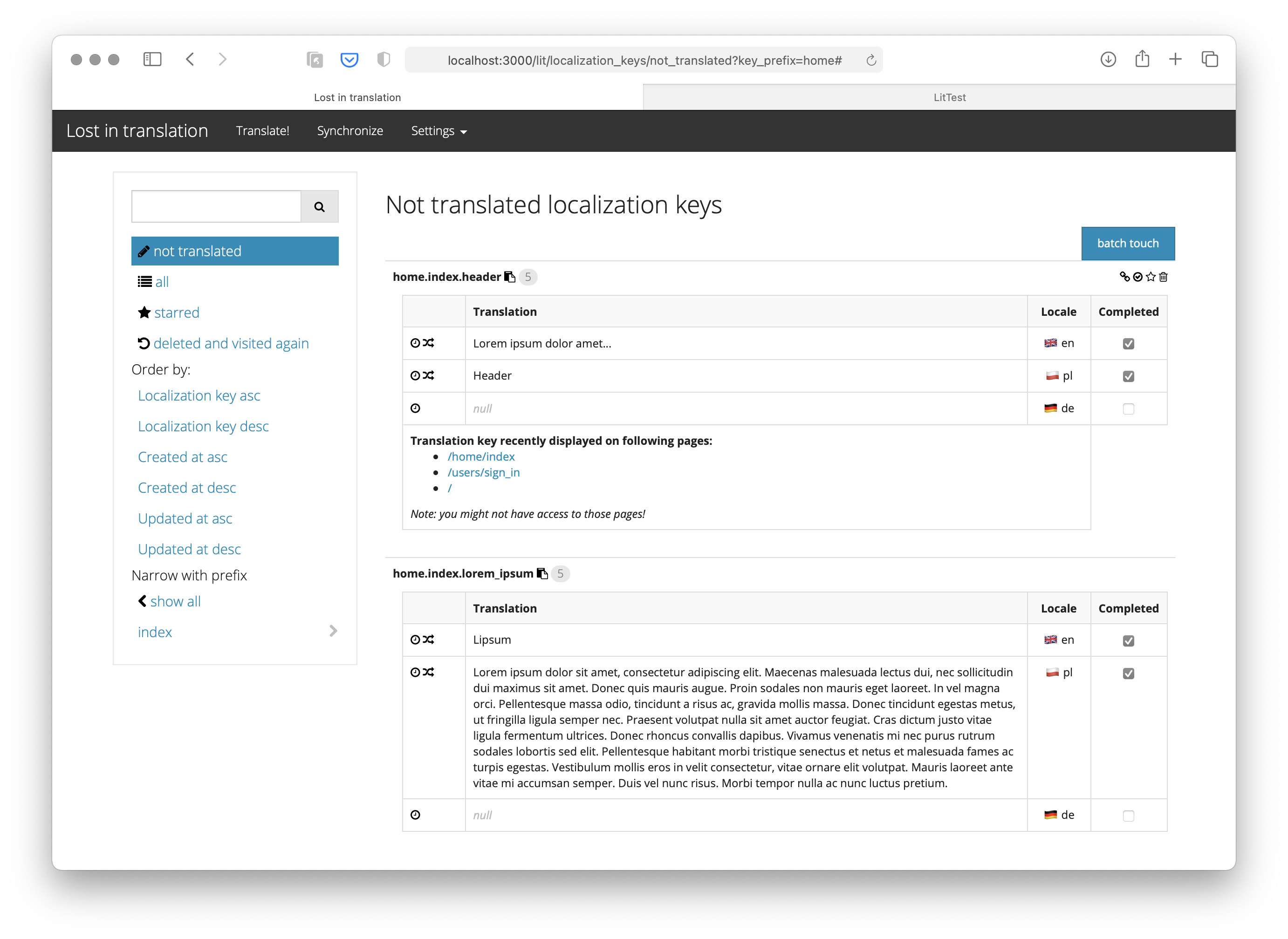
Task: Open the Synchronize menu item
Action: [349, 131]
